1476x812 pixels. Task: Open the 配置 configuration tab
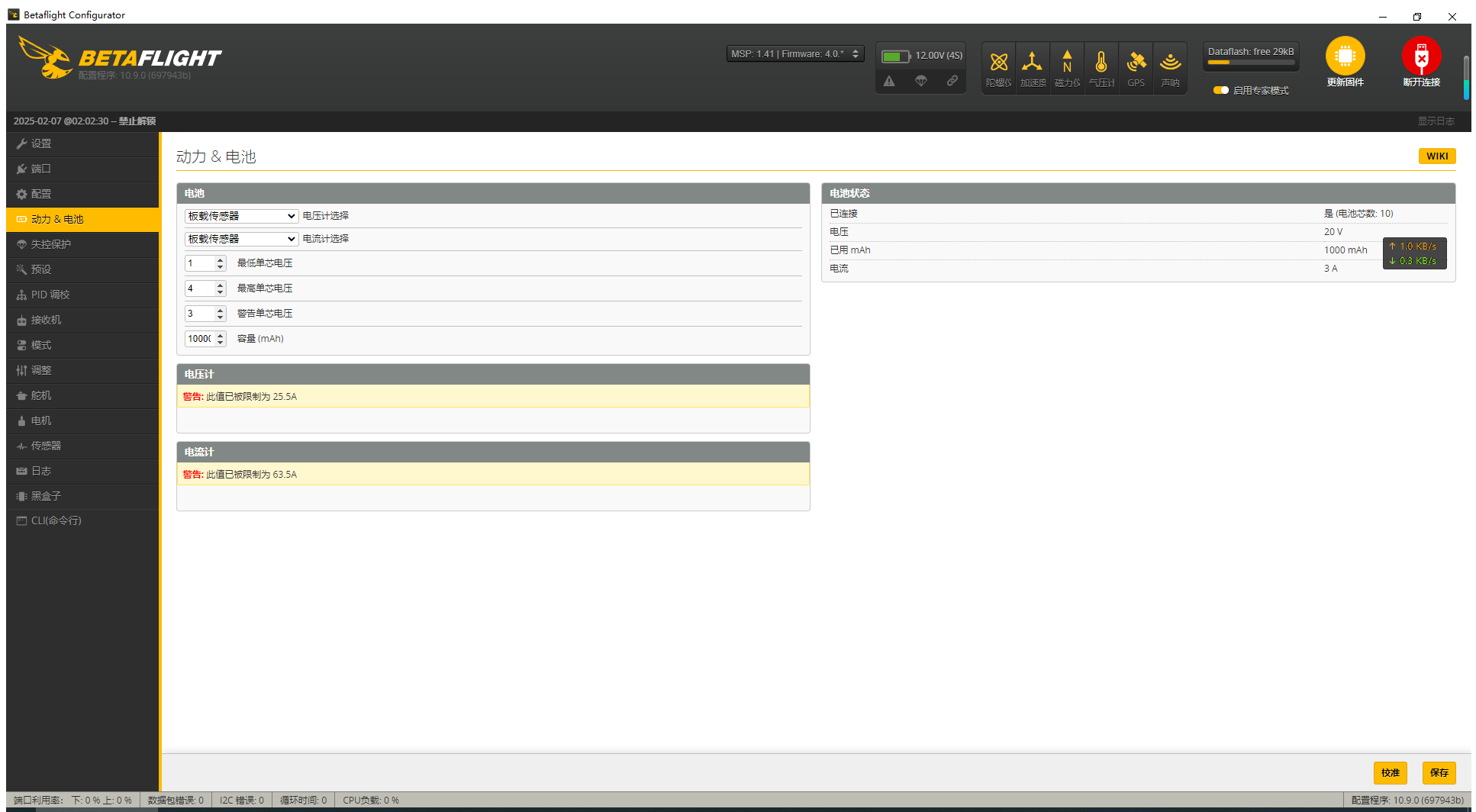[x=82, y=194]
